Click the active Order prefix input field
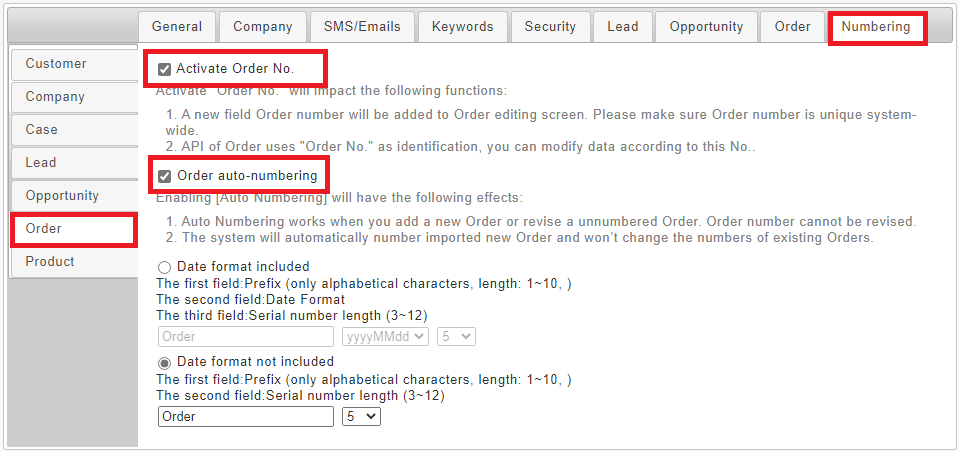Viewport: 959px width, 453px height. 246,417
